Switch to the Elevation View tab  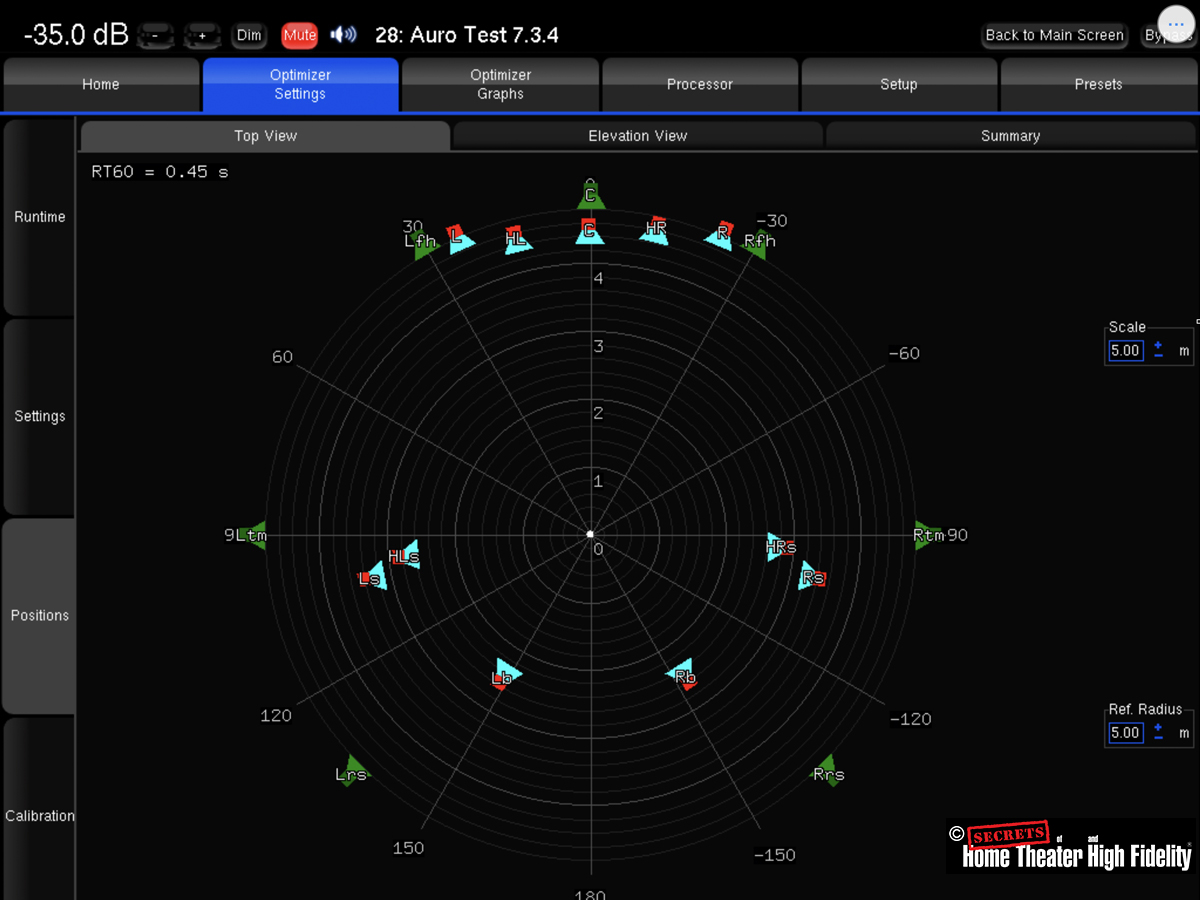coord(638,136)
